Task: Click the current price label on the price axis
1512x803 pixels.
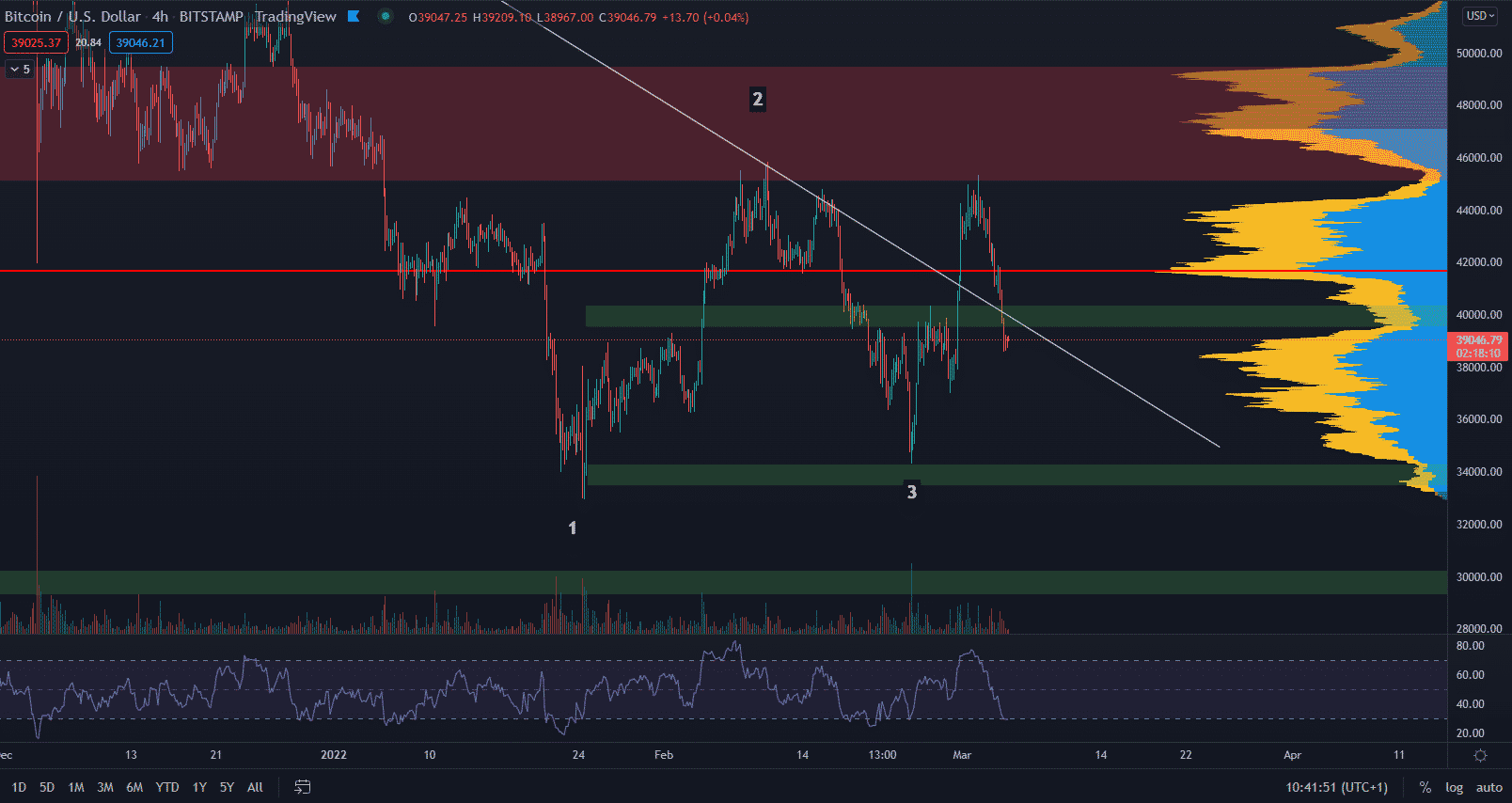Action: coord(1478,346)
